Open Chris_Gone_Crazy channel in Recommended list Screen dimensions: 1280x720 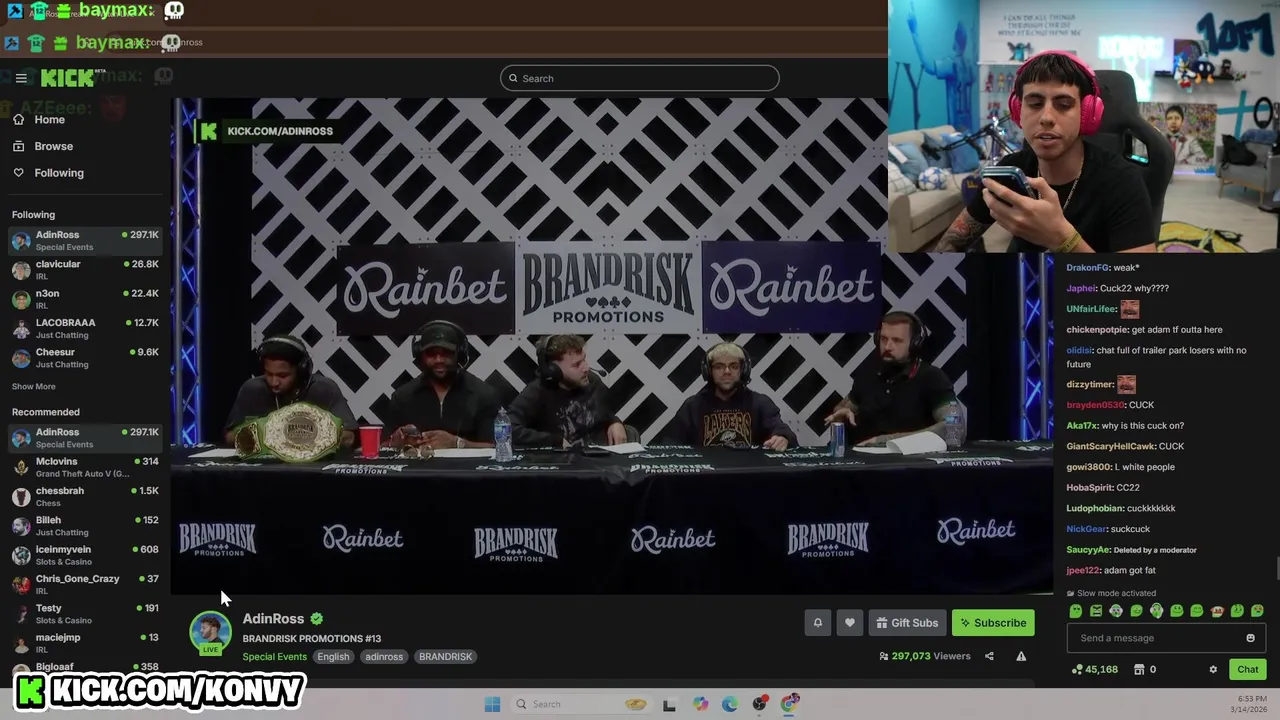point(85,584)
